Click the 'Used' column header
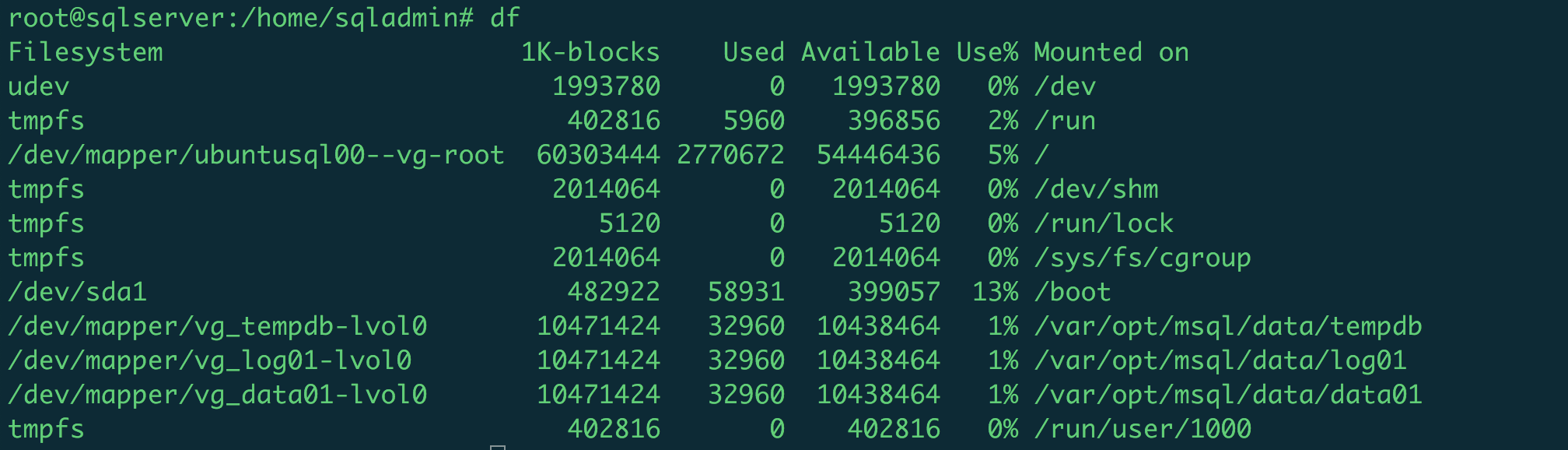 (754, 52)
